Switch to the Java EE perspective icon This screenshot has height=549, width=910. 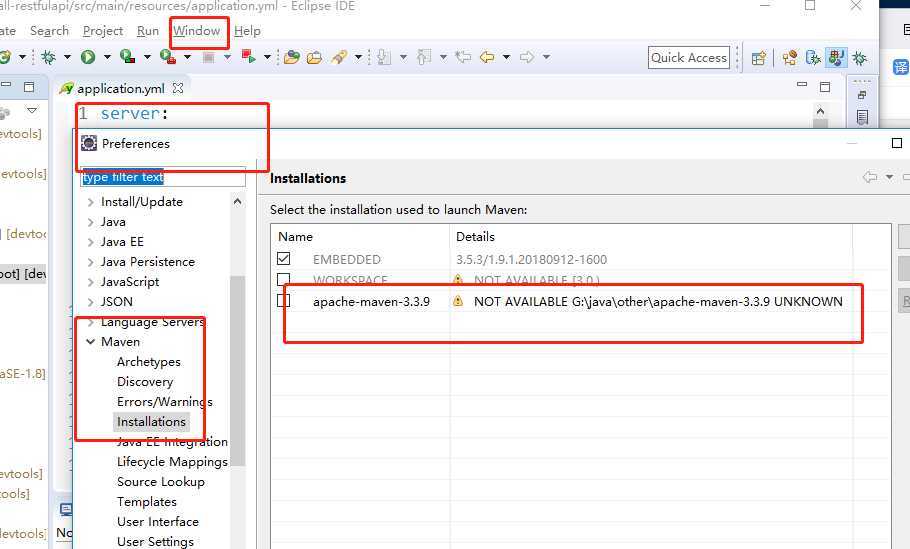[789, 58]
